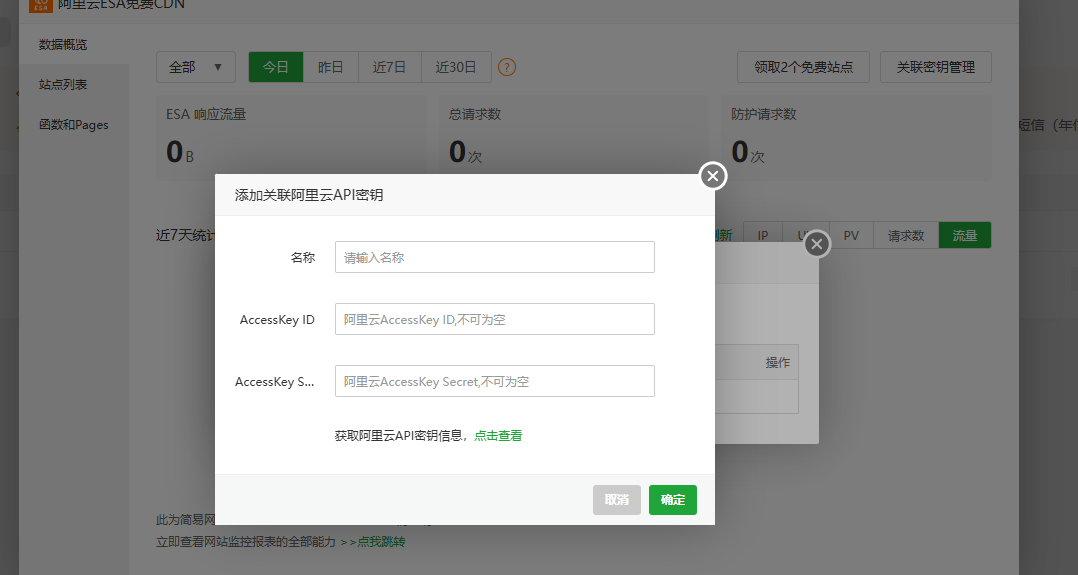Close the add API key dialog
Viewport: 1078px width, 575px height.
click(x=712, y=176)
